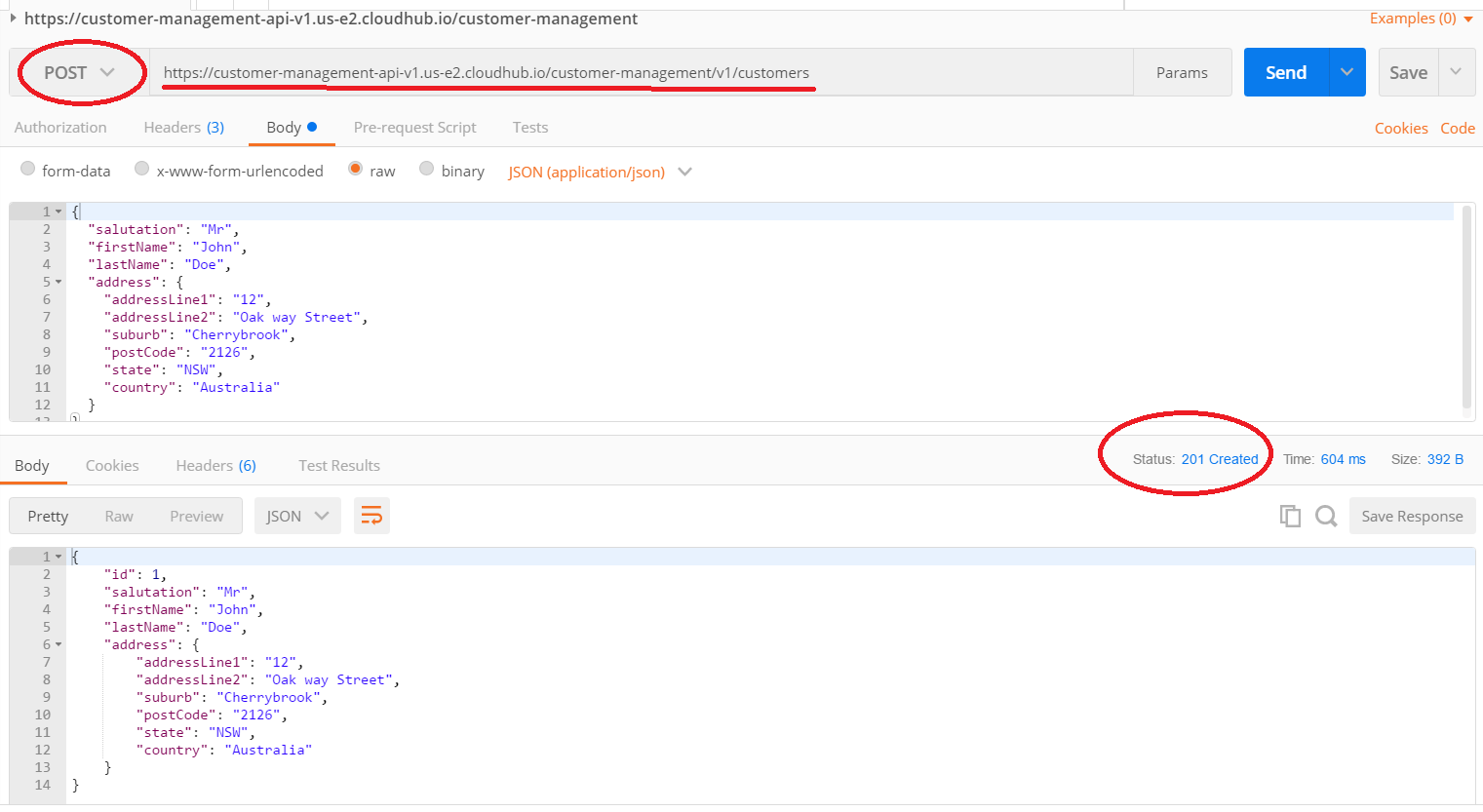Open the POST method dropdown
The height and width of the screenshot is (812, 1483).
pyautogui.click(x=80, y=72)
